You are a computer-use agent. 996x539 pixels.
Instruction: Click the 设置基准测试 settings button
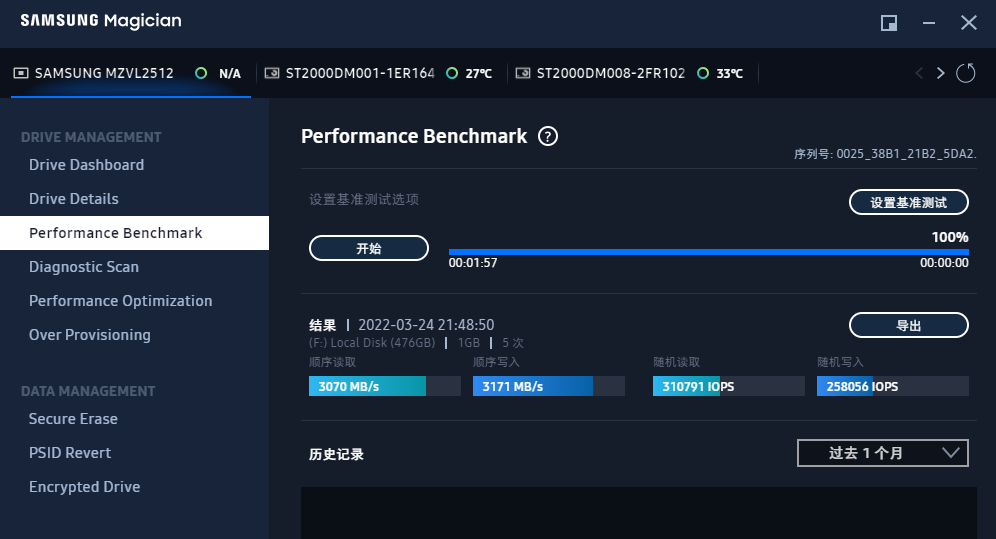point(908,202)
